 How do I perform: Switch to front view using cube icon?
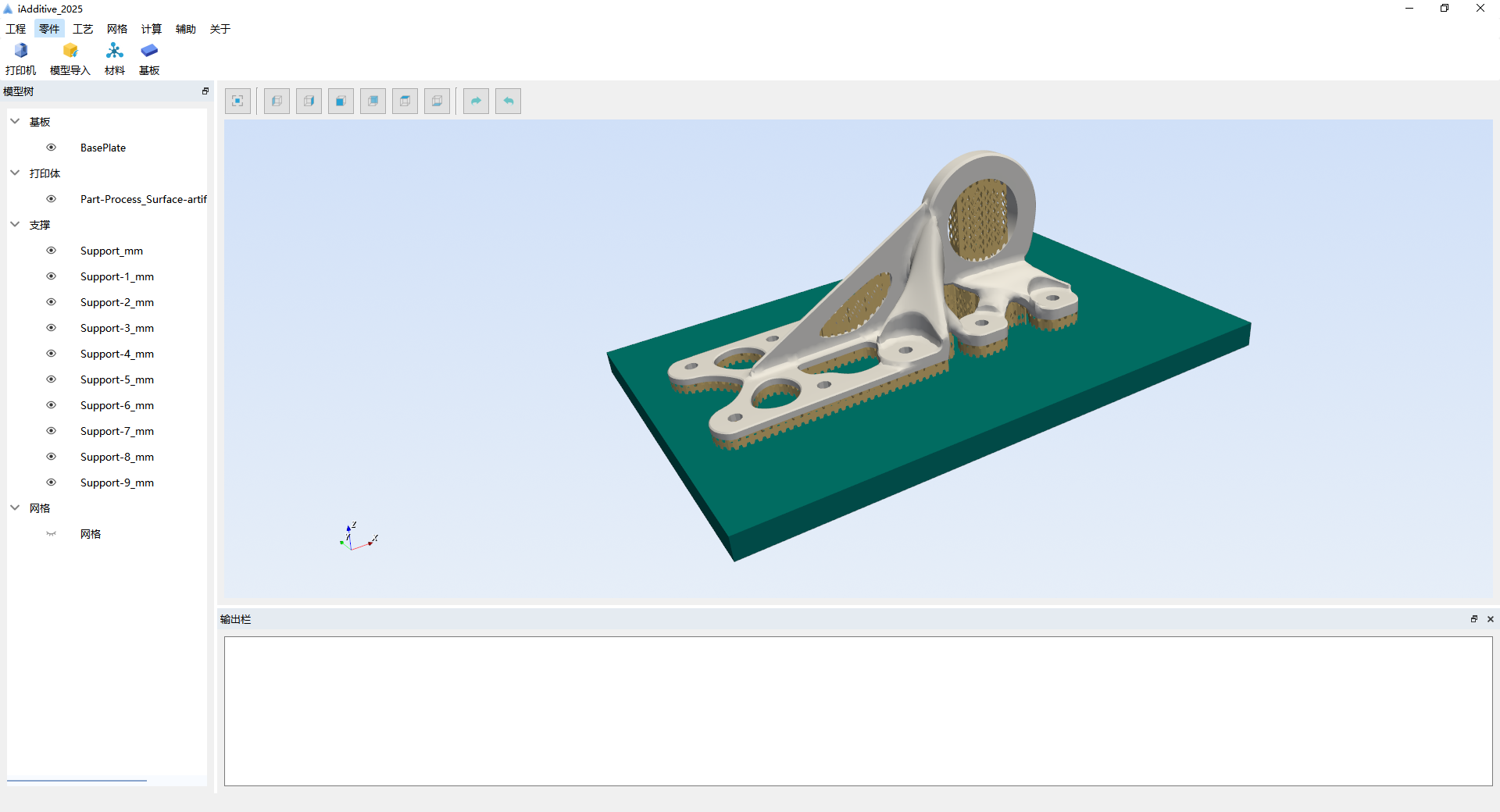click(341, 101)
